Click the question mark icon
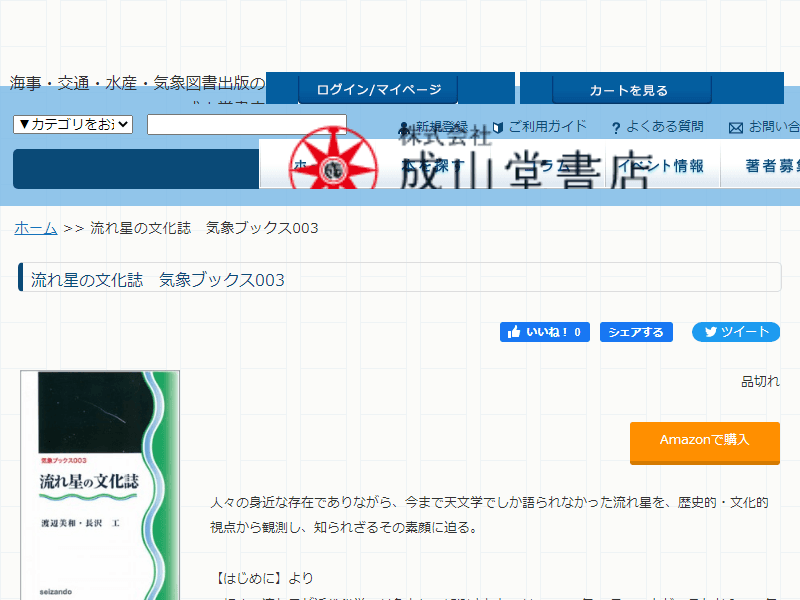The image size is (800, 600). tap(616, 128)
